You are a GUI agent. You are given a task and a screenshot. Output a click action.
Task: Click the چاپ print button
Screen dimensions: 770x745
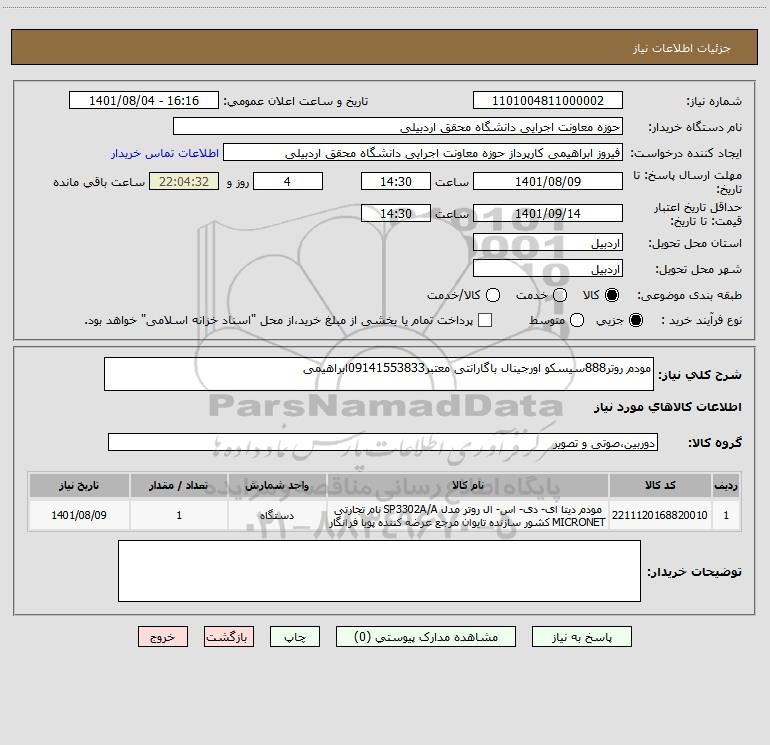click(295, 637)
